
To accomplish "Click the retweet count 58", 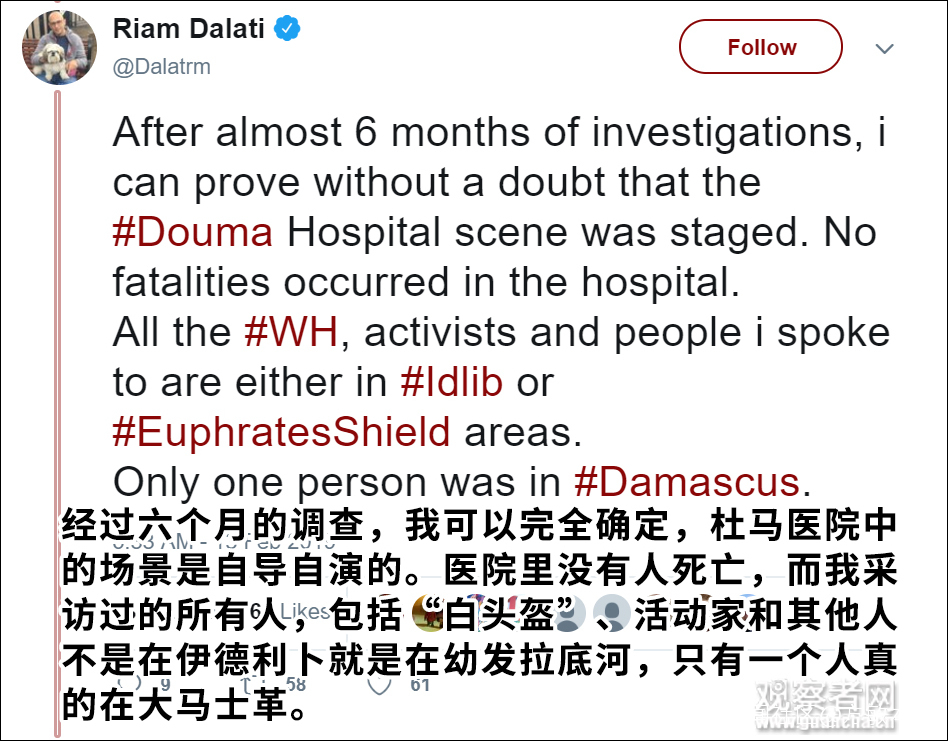I will (x=296, y=684).
